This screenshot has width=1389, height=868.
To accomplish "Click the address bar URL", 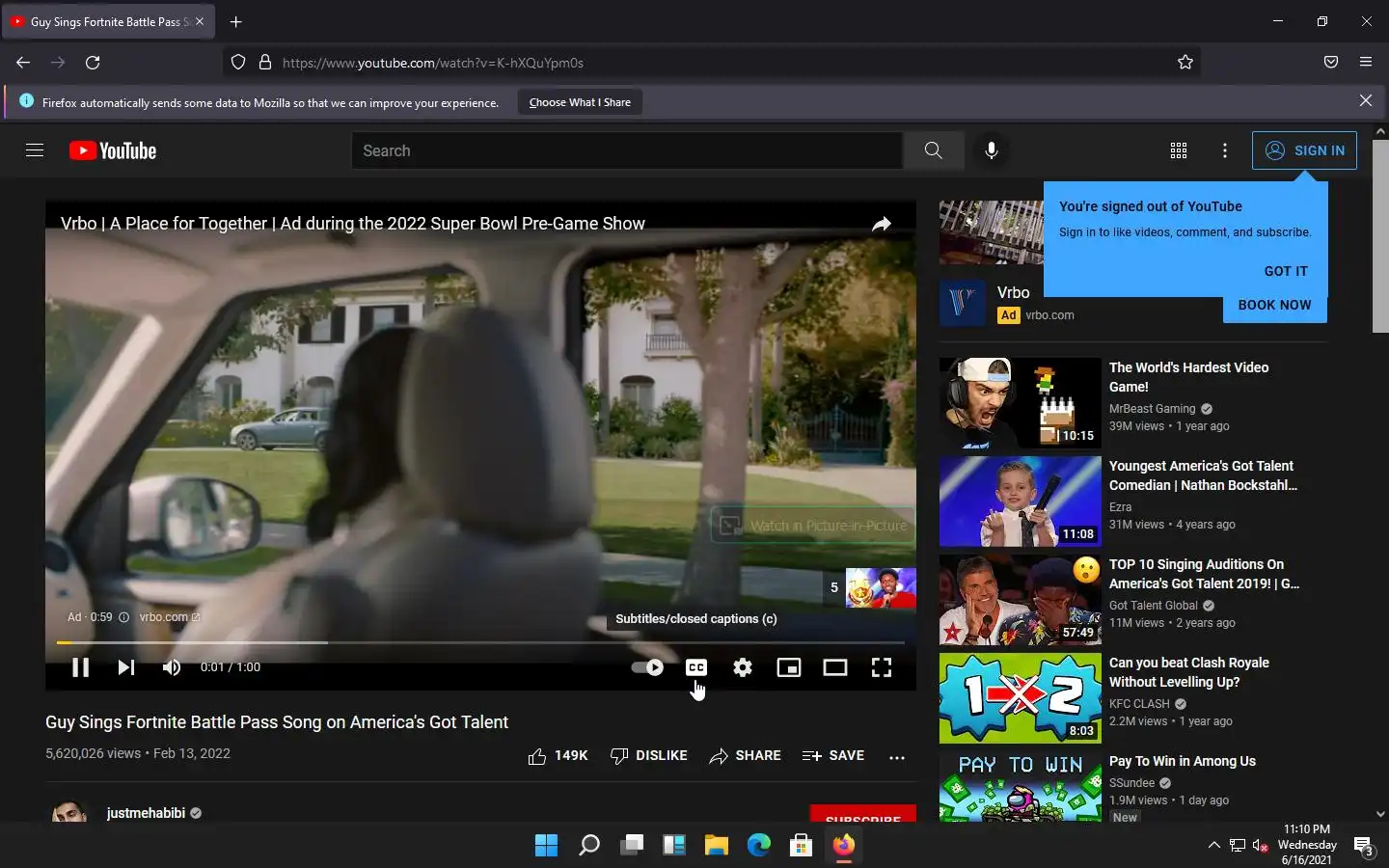I will point(433,63).
